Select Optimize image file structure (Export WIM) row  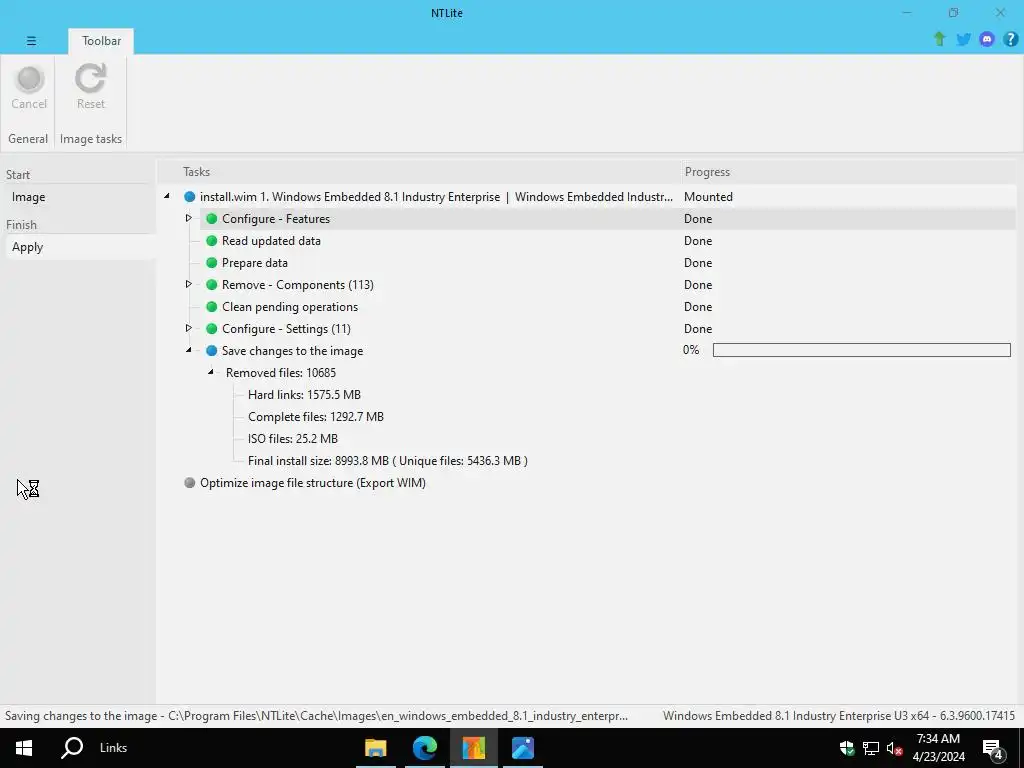(313, 483)
